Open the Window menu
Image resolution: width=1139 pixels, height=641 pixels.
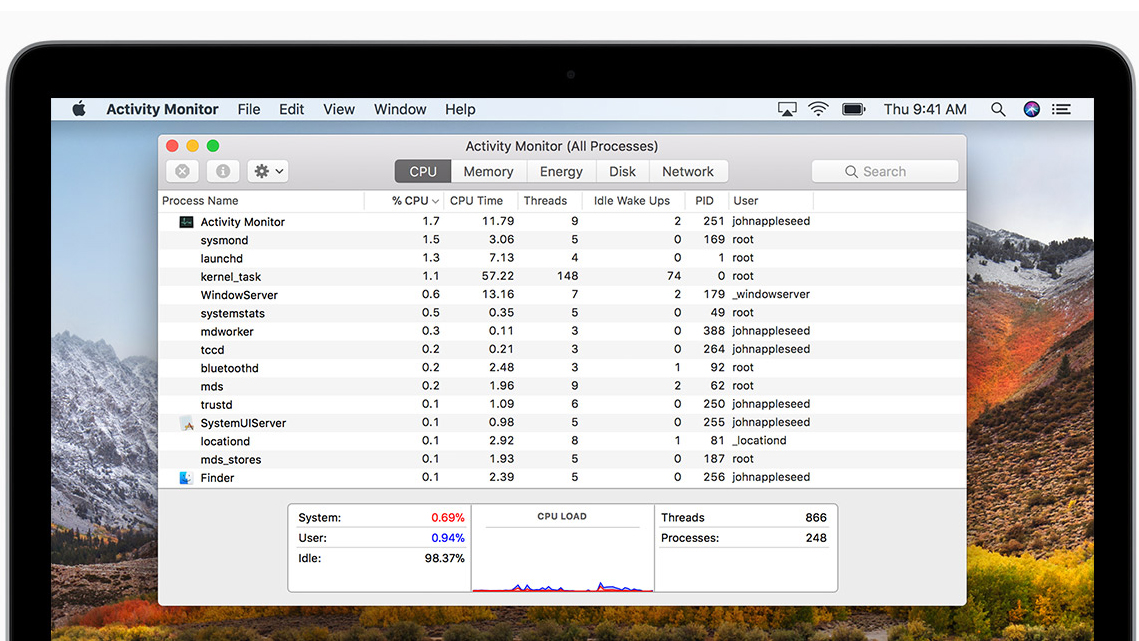coord(400,109)
